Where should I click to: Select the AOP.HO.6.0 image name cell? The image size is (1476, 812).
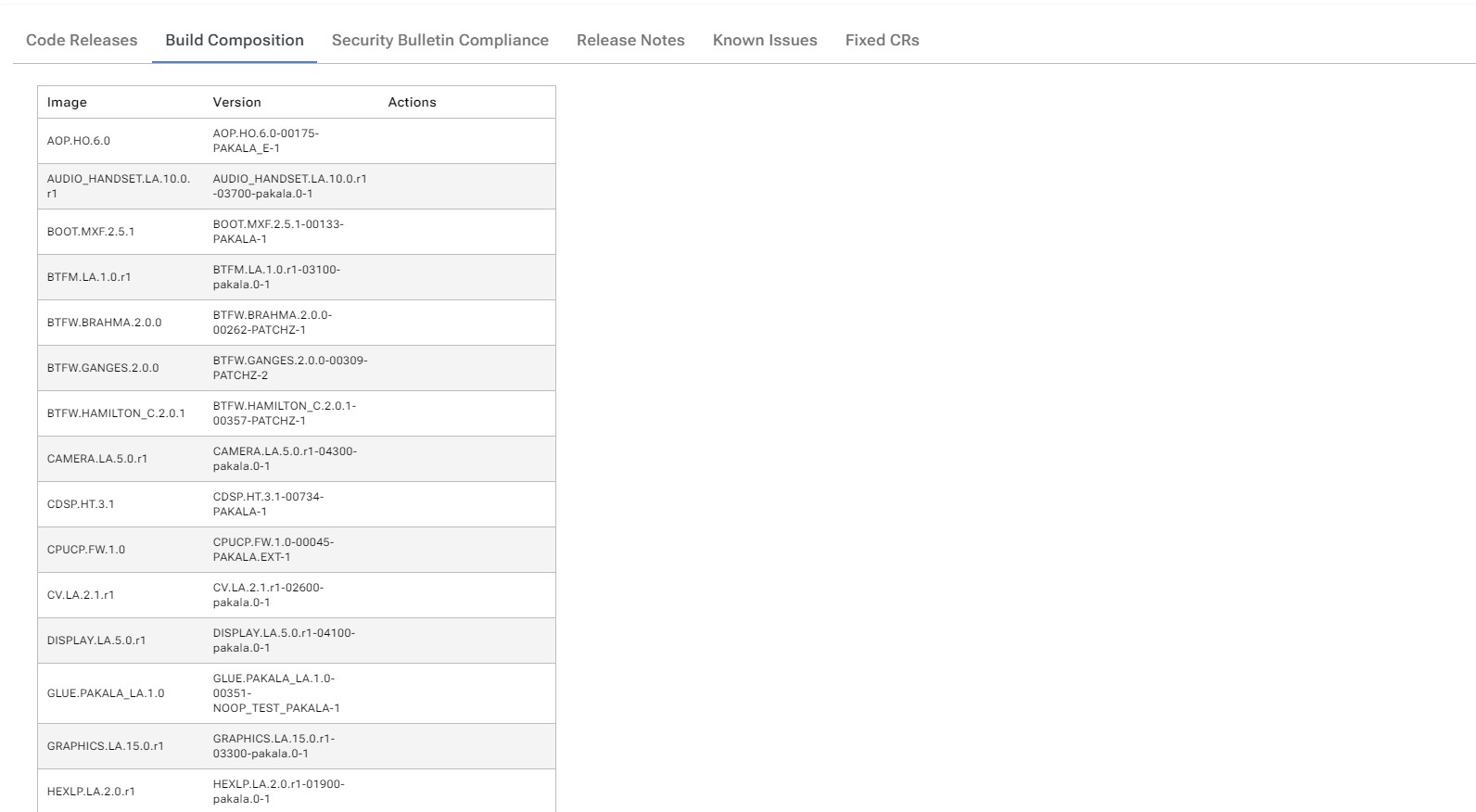[79, 141]
